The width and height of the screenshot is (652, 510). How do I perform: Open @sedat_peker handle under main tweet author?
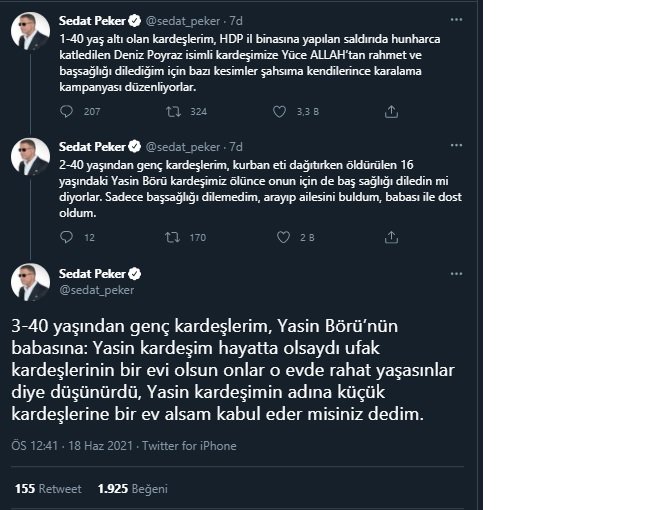tap(96, 290)
